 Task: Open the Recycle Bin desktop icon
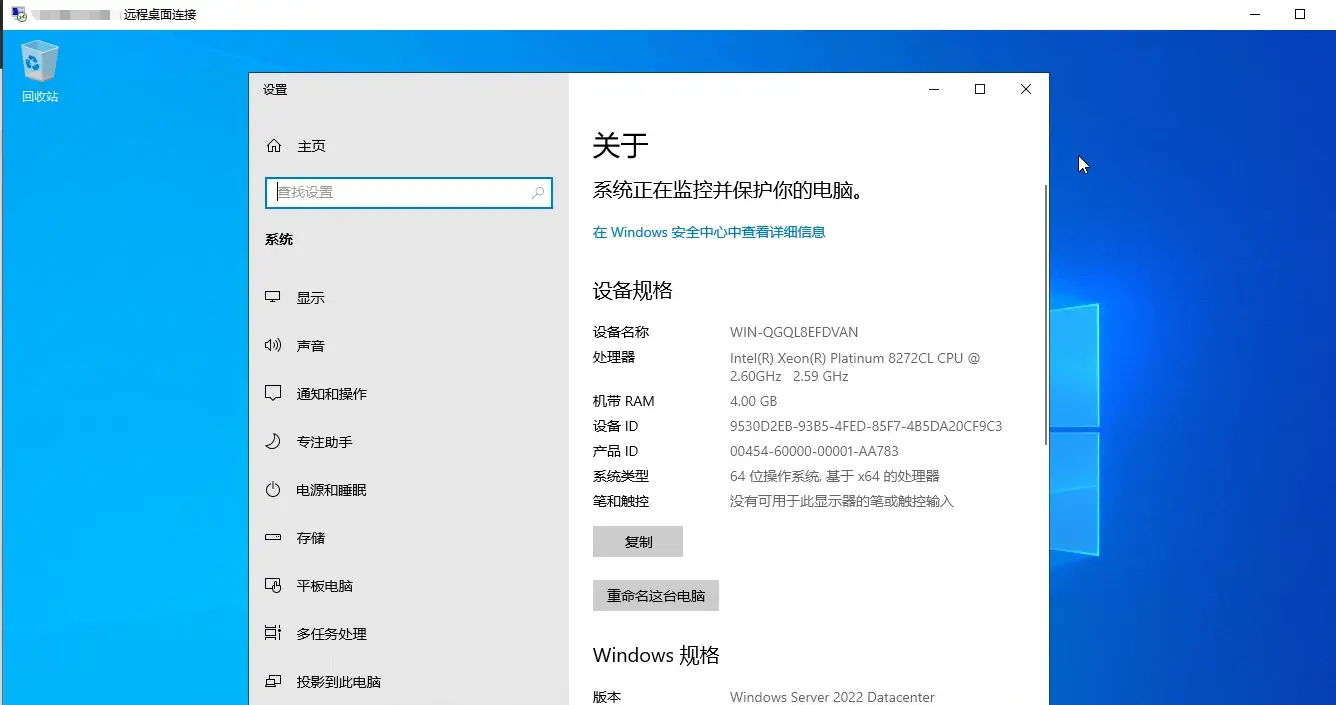coord(40,72)
